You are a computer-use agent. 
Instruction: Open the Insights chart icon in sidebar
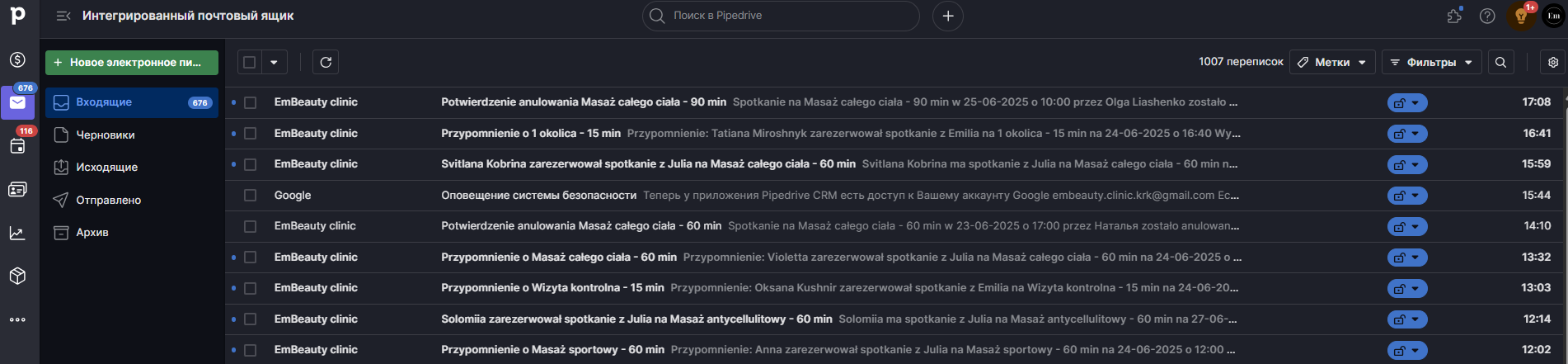point(17,234)
